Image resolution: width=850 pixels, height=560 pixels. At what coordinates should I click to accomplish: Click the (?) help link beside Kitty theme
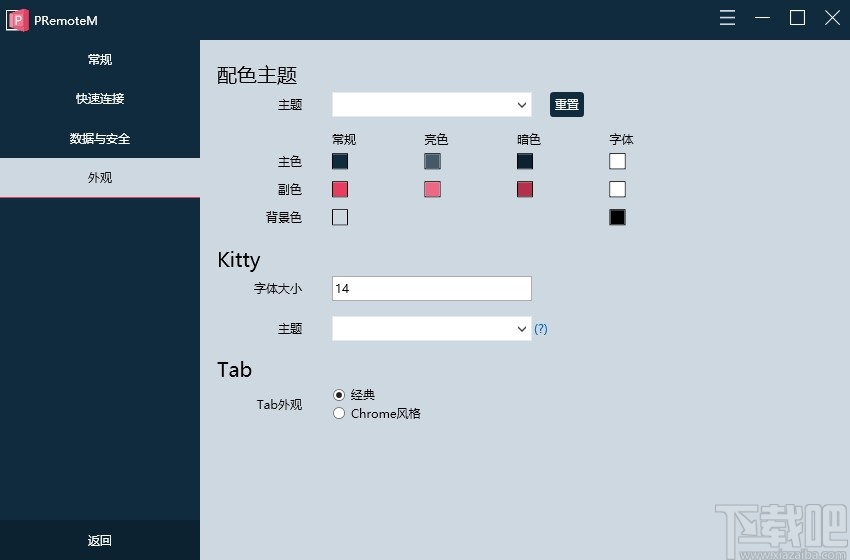click(x=540, y=329)
